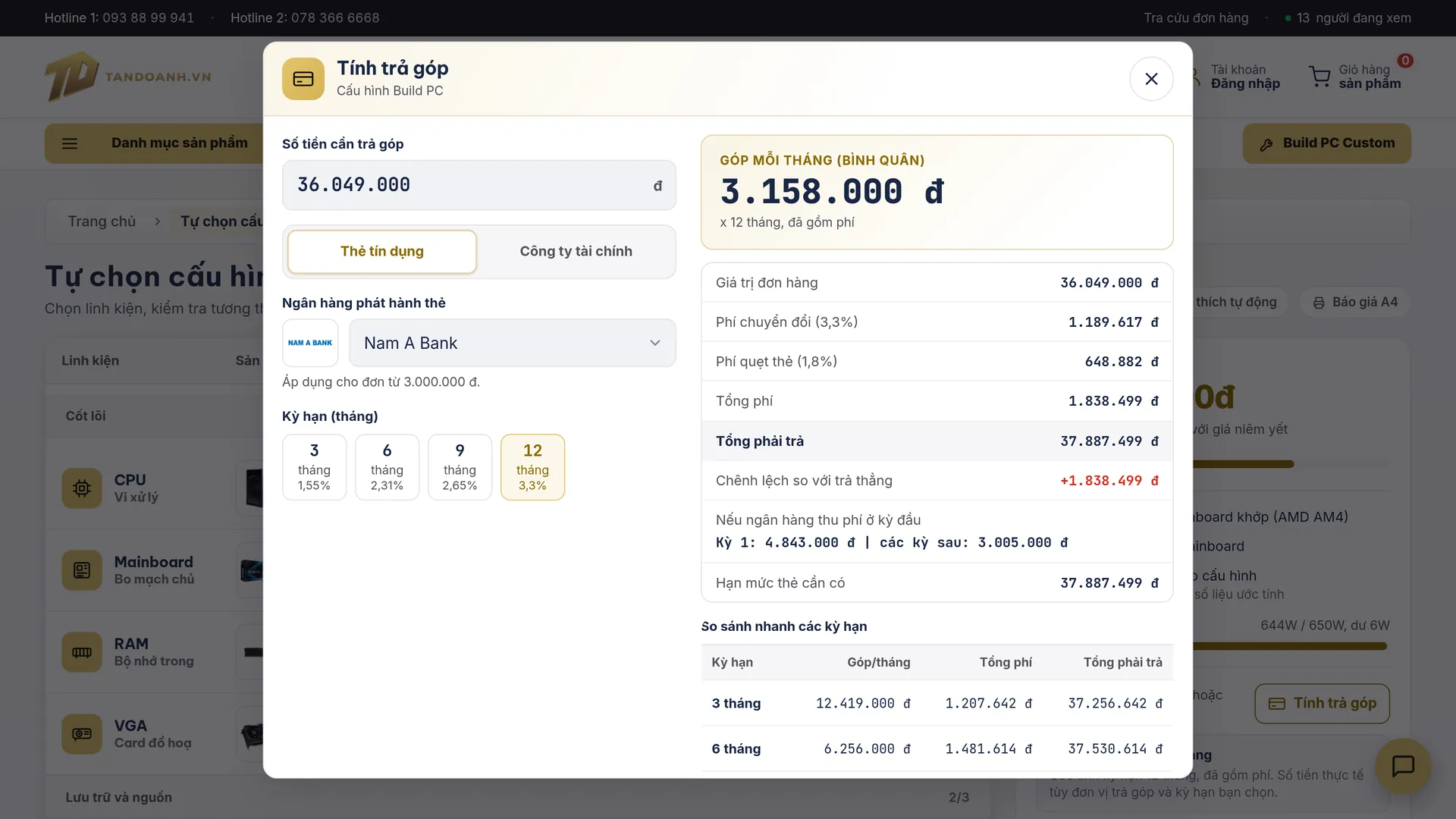Click the Phí chuyển đổi (3,3%) row
Viewport: 1456px width, 819px height.
937,322
